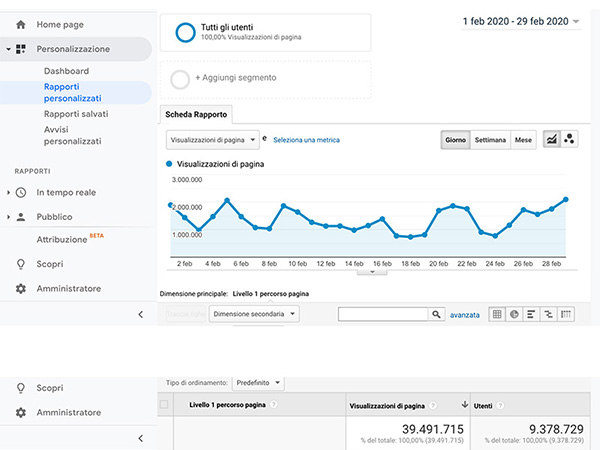Switch to pivot table view icon
This screenshot has height=450, width=600.
pyautogui.click(x=566, y=315)
